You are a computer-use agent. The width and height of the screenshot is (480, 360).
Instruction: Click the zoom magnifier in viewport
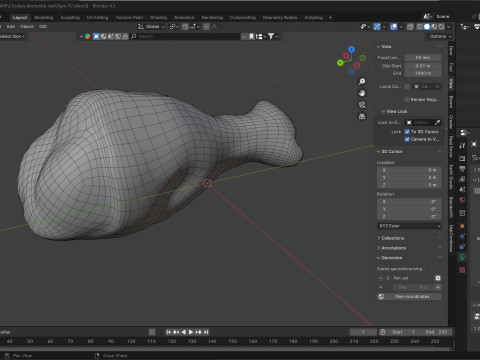tap(362, 82)
